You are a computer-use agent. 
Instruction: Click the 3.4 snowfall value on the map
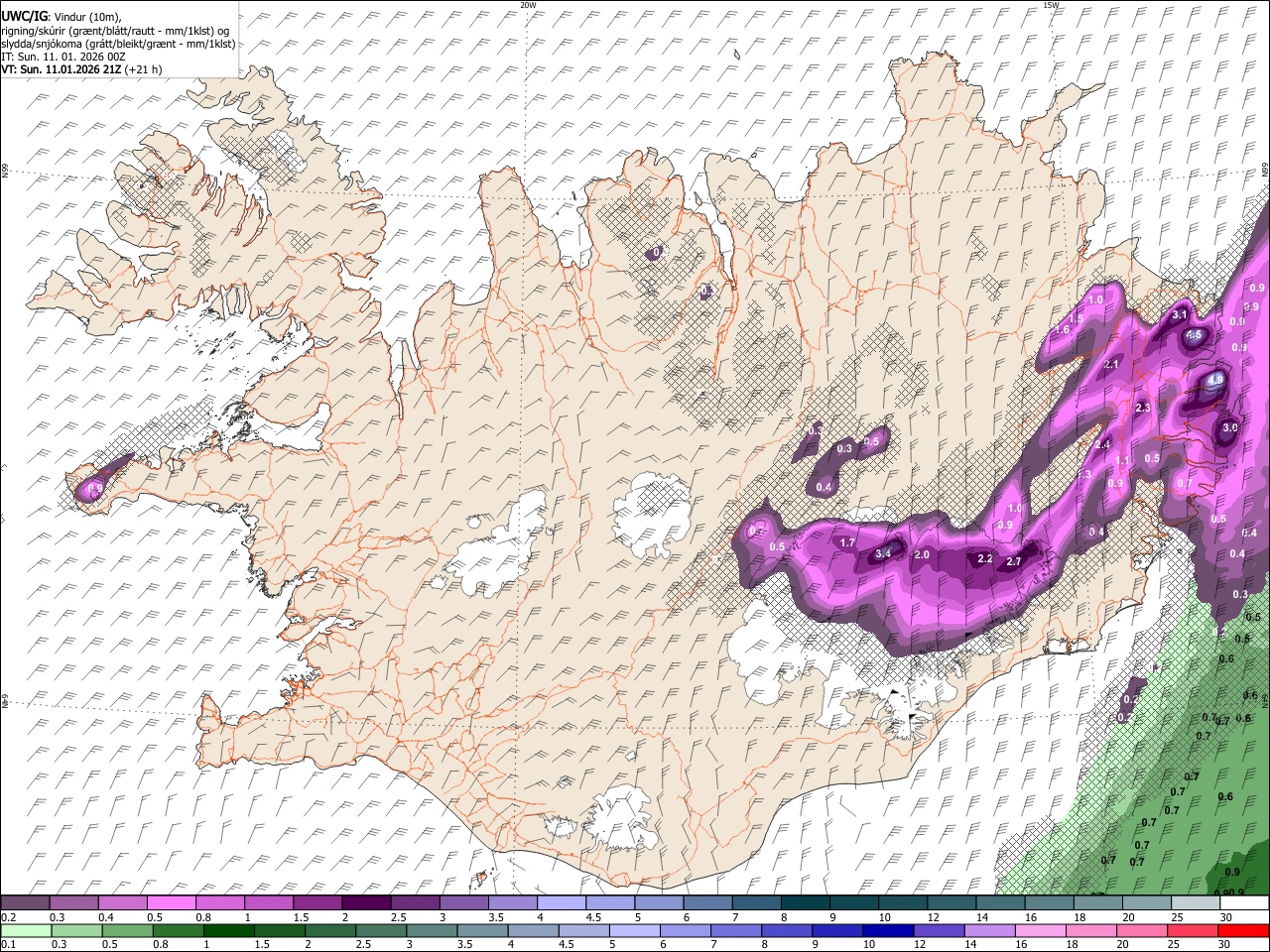coord(884,553)
